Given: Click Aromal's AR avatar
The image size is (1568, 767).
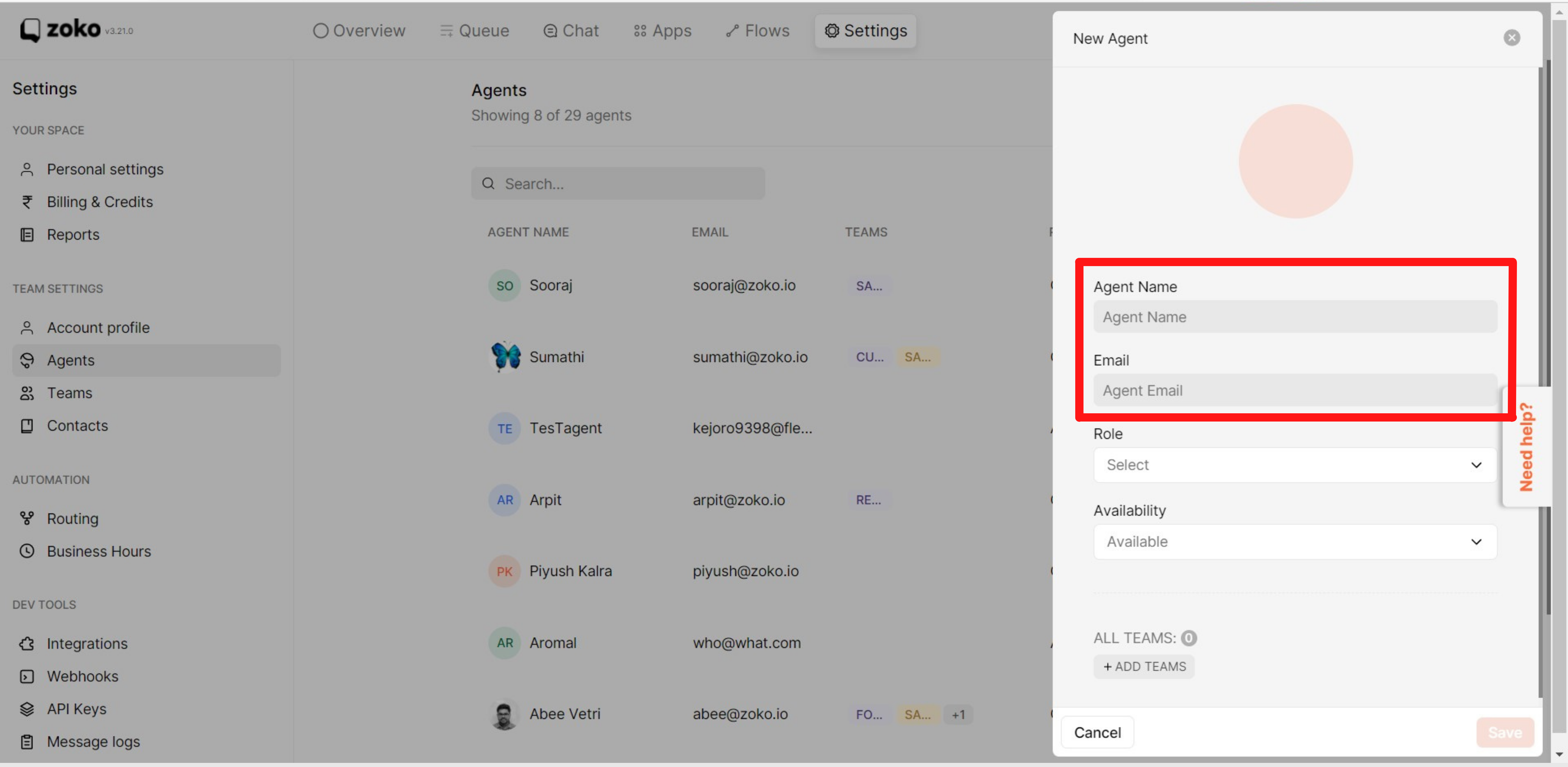Looking at the screenshot, I should (505, 643).
